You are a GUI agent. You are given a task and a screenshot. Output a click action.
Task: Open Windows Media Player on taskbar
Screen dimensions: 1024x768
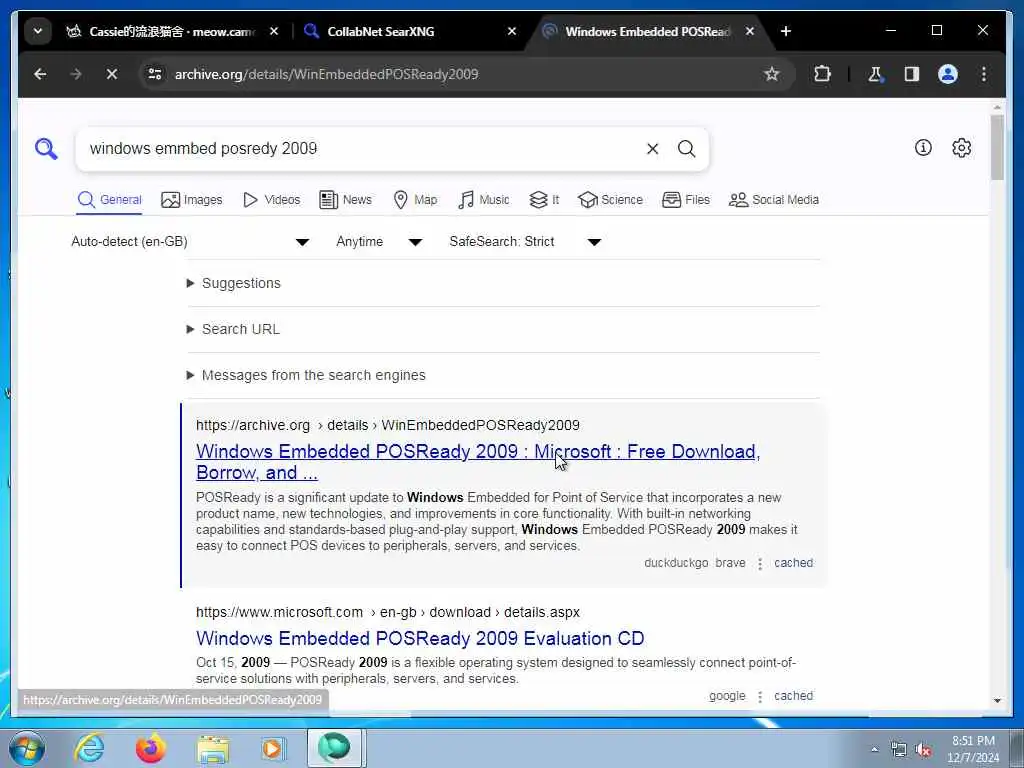[x=273, y=748]
